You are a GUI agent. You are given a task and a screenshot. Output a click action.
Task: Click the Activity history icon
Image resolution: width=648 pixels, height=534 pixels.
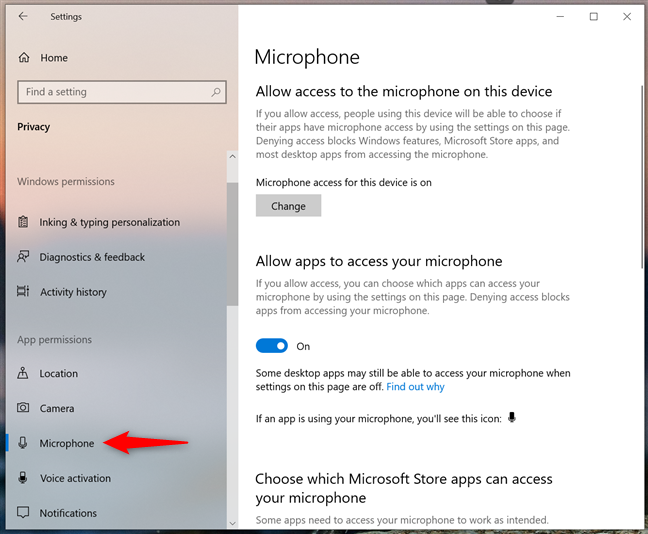point(23,291)
